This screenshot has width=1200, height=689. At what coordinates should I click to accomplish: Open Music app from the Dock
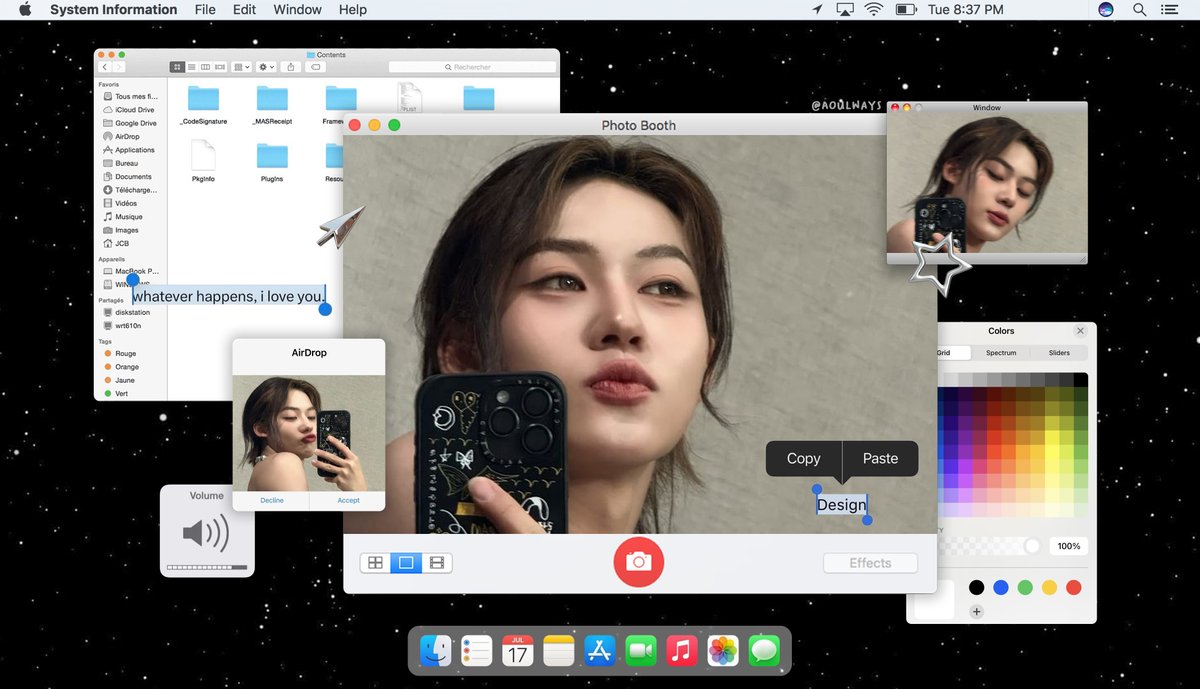tap(682, 651)
